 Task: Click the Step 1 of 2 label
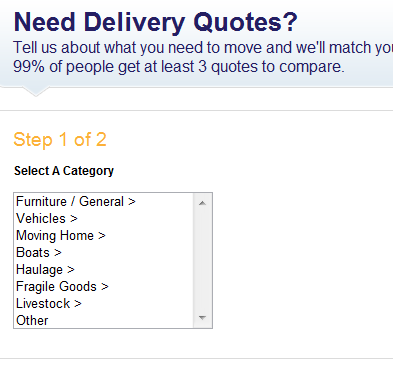60,139
